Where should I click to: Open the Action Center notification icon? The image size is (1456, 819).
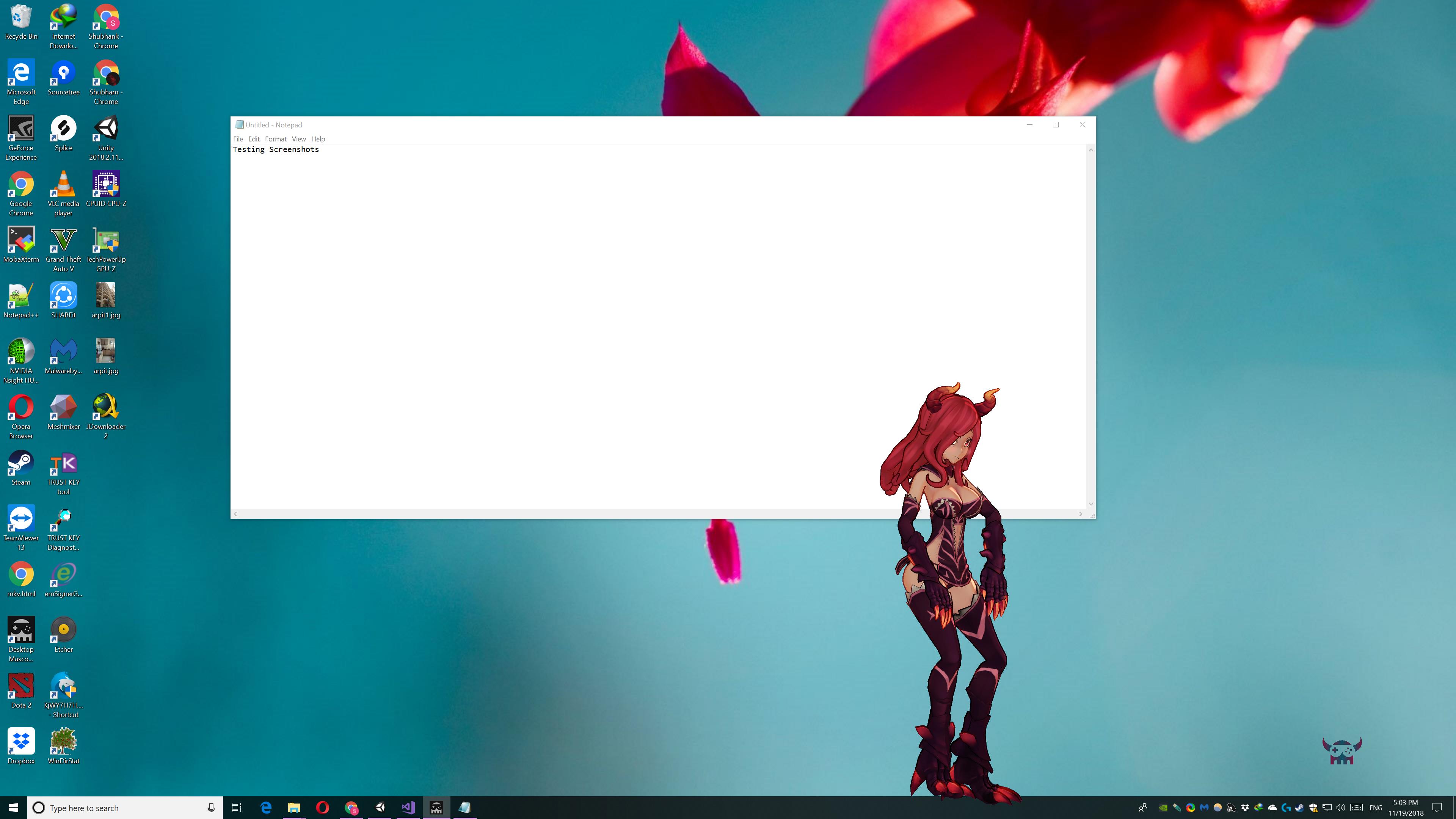tap(1437, 808)
